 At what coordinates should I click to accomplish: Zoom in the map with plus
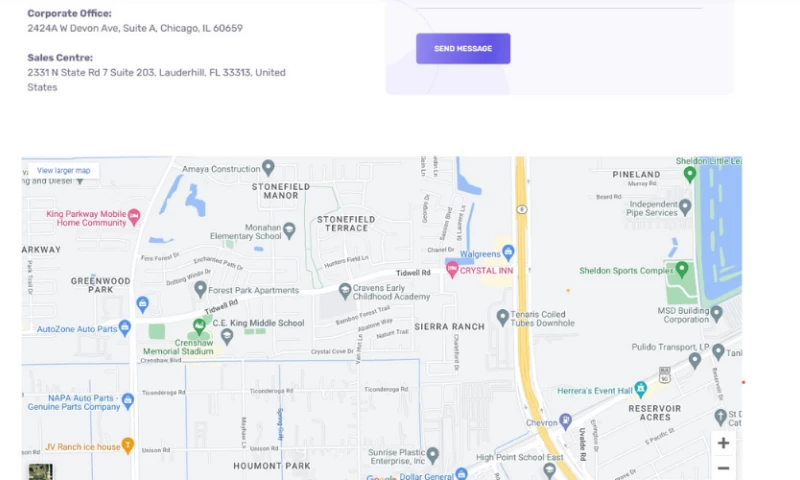[723, 443]
